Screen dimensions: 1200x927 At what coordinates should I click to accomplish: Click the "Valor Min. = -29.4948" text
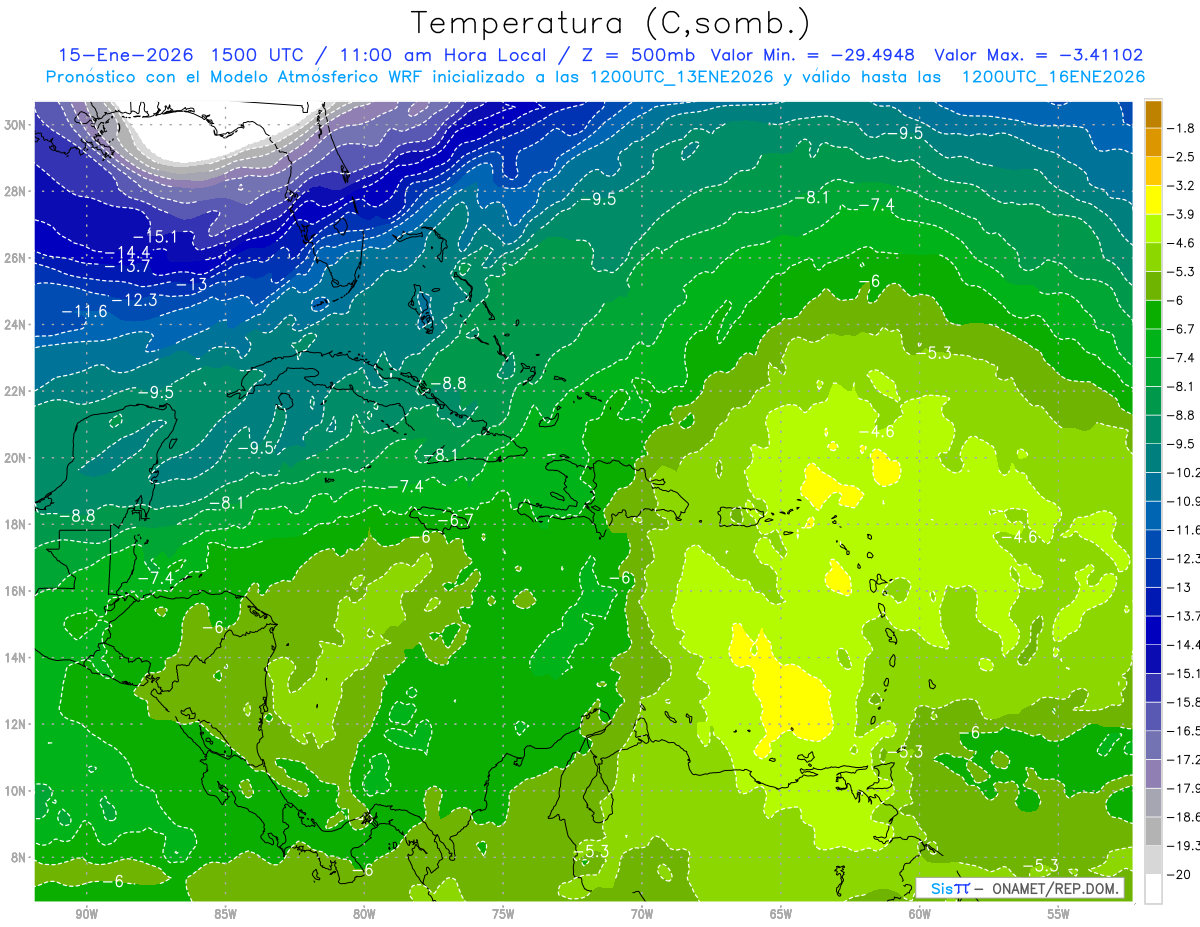[x=812, y=55]
